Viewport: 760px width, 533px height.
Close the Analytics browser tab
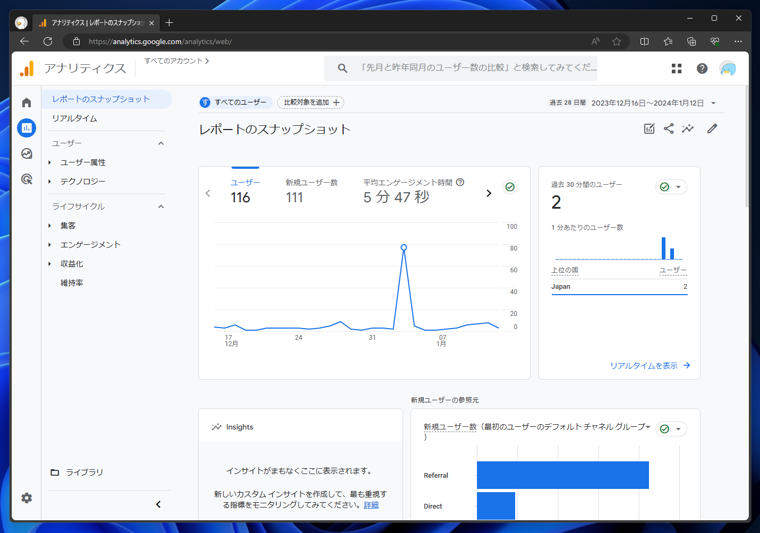coord(152,23)
